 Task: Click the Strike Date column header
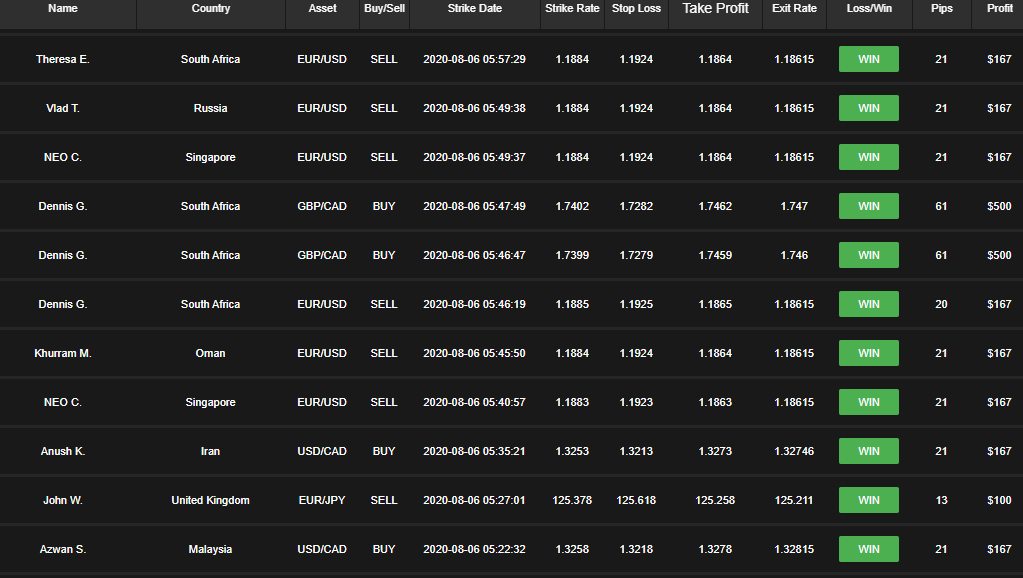[475, 8]
